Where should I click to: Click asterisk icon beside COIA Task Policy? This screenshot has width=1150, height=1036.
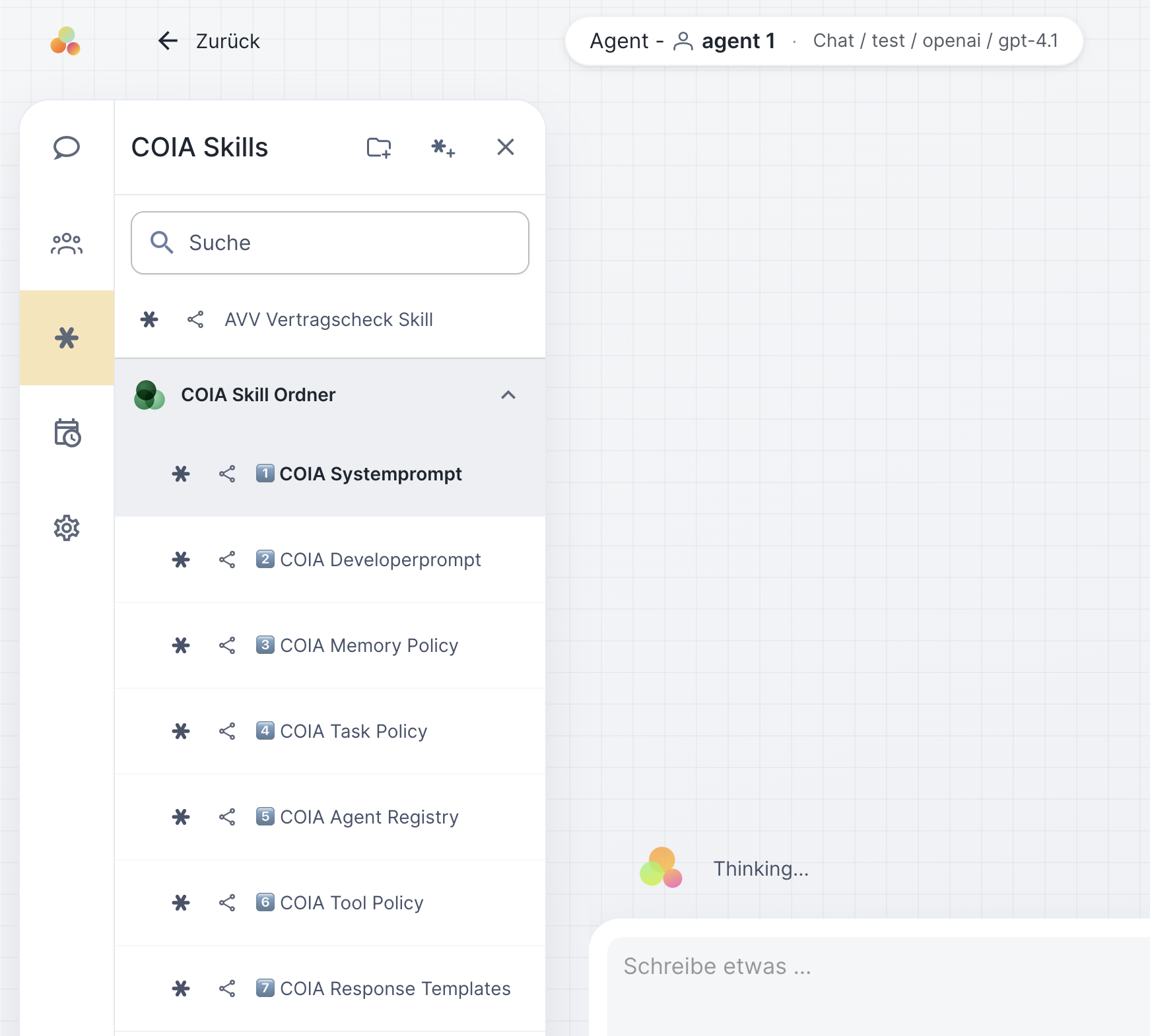tap(181, 731)
